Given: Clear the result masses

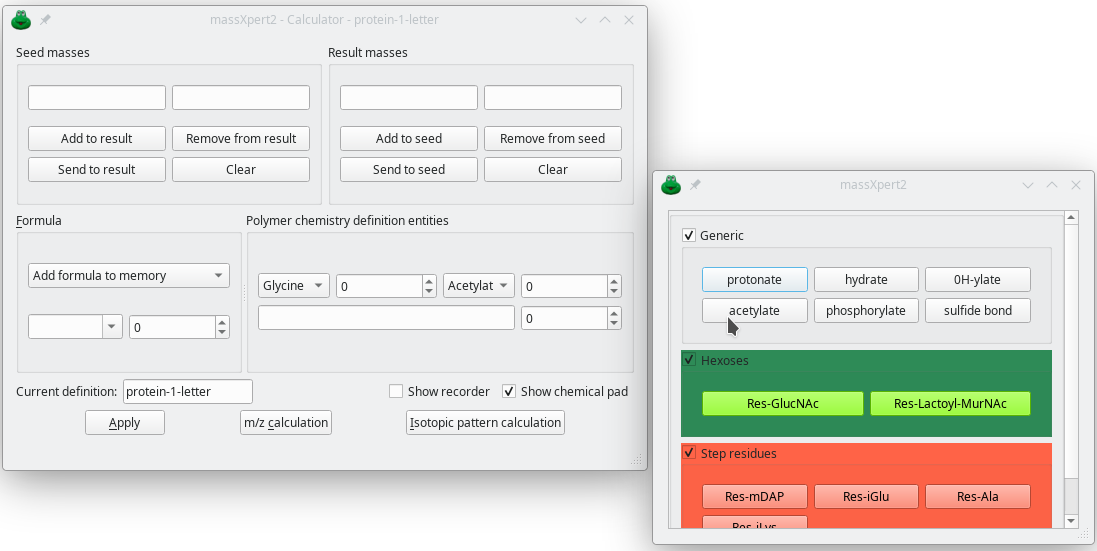Looking at the screenshot, I should click(x=553, y=169).
